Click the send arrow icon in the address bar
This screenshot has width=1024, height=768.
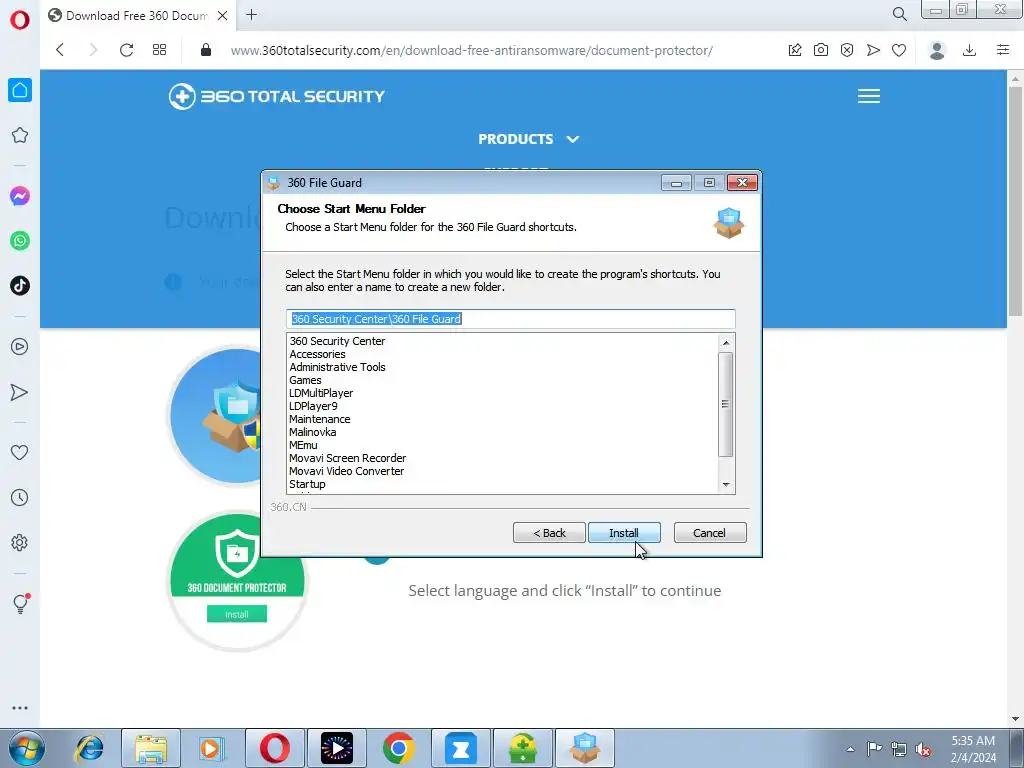(x=873, y=50)
